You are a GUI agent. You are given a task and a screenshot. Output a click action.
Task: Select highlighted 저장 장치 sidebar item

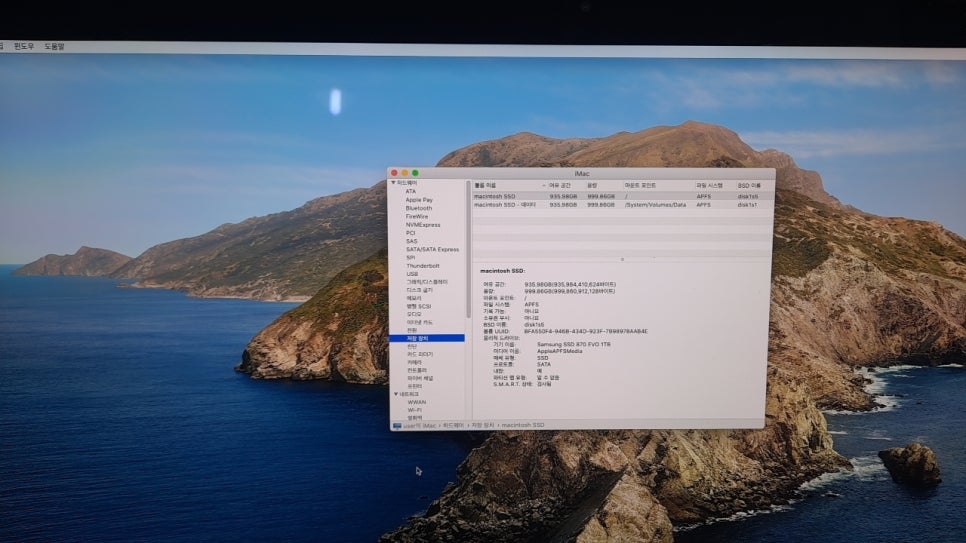click(427, 338)
